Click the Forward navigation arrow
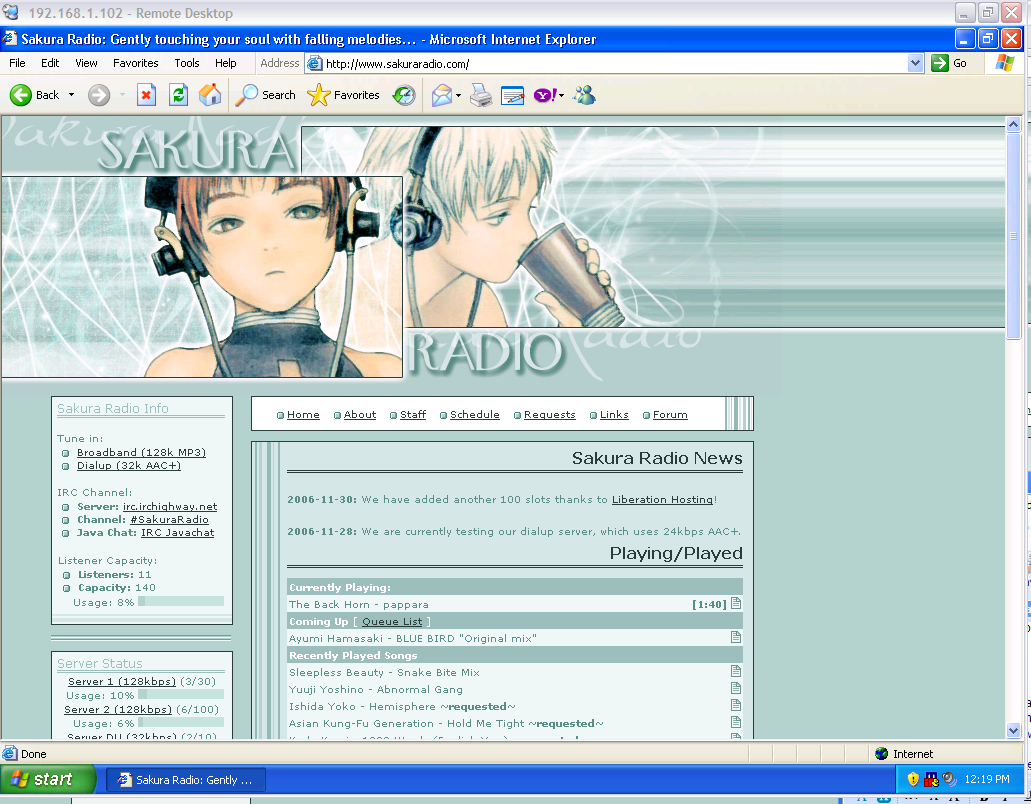The height and width of the screenshot is (804, 1031). tap(99, 95)
